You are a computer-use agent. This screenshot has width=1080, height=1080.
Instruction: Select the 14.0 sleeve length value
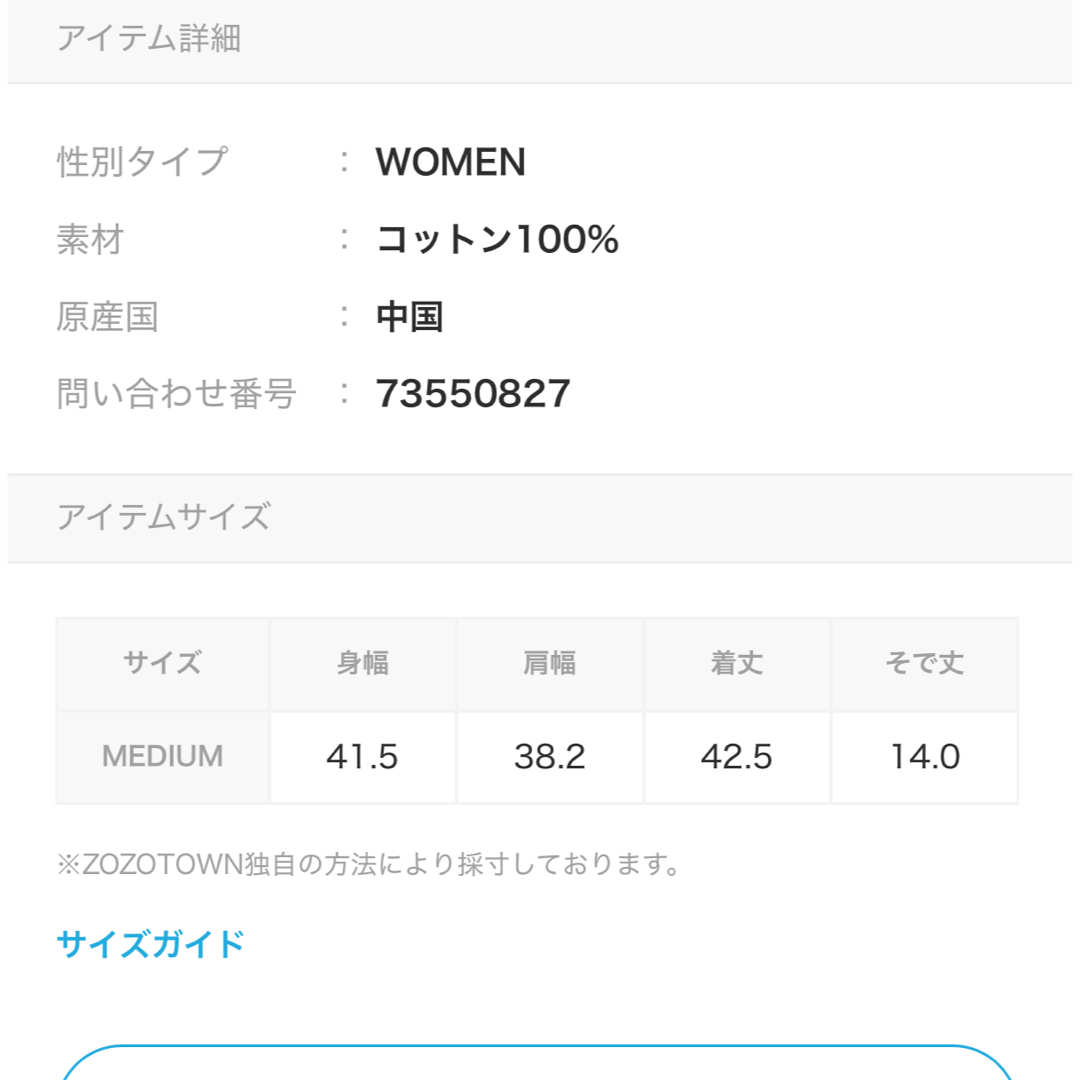coord(925,757)
